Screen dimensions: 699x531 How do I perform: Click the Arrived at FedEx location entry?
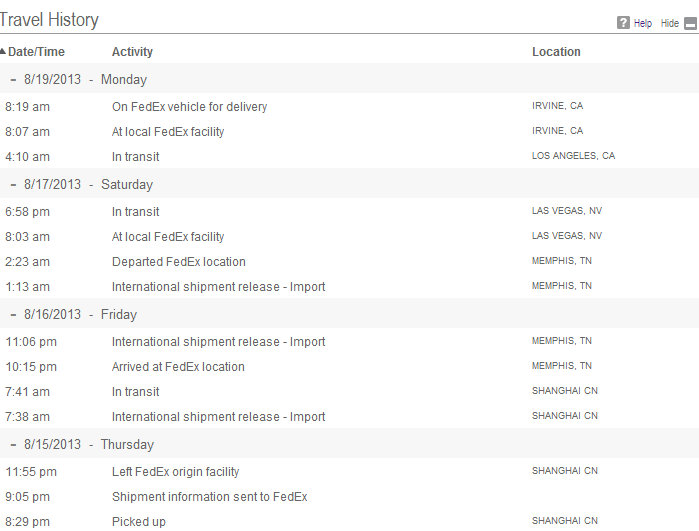coord(178,367)
